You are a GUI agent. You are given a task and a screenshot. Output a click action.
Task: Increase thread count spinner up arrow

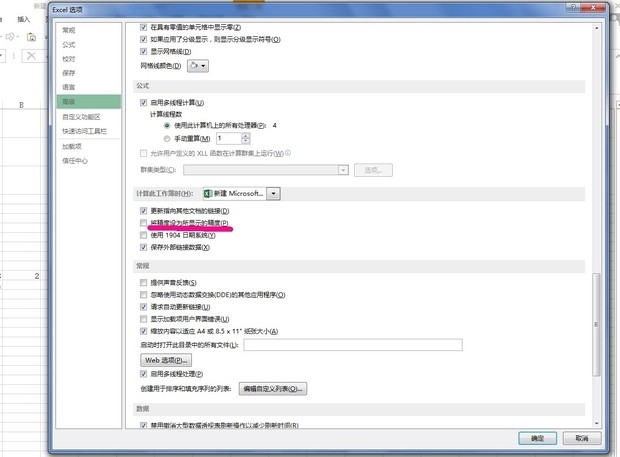pos(246,136)
